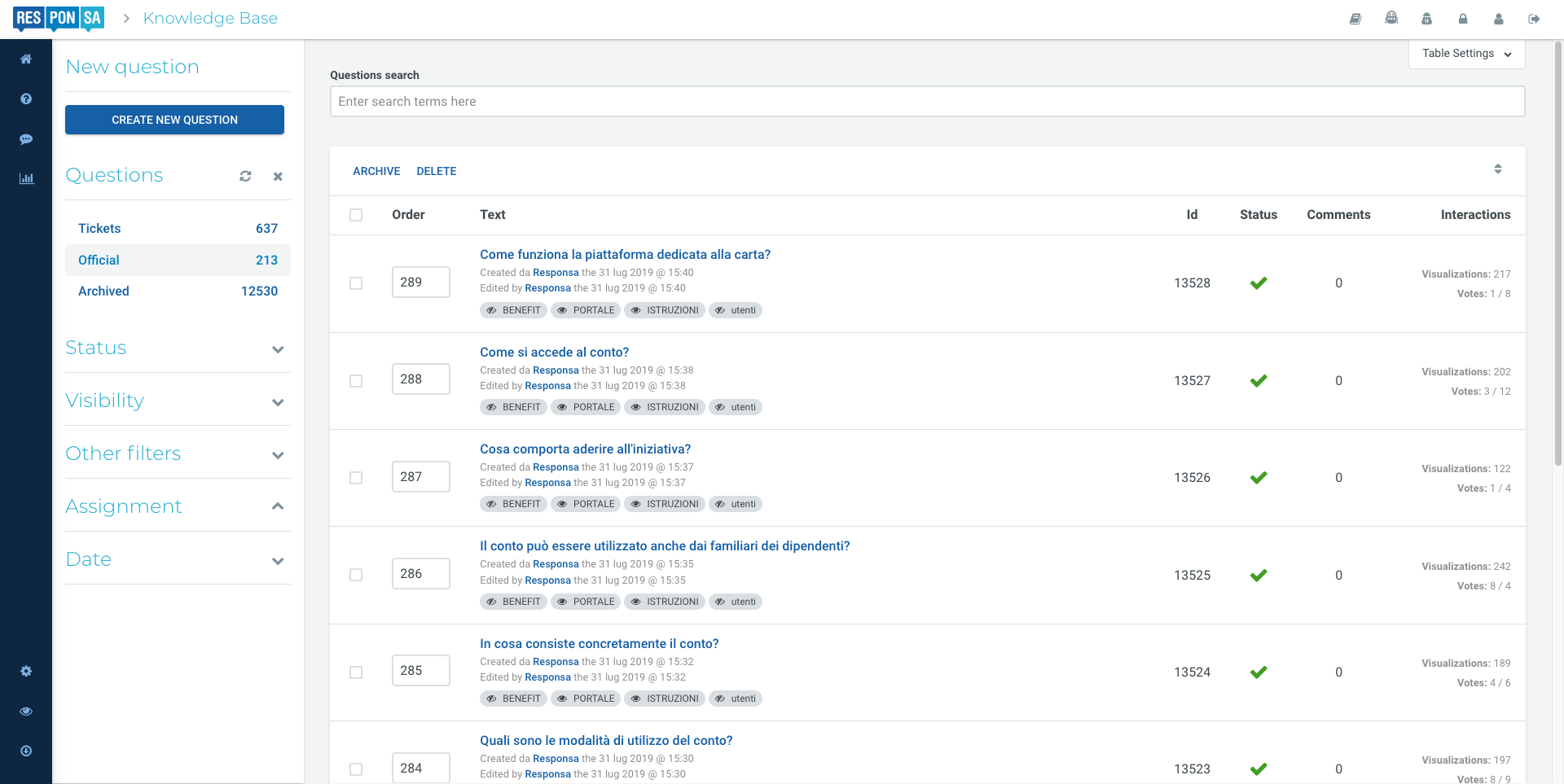The image size is (1564, 784).
Task: Show Archived questions list
Action: [178, 291]
